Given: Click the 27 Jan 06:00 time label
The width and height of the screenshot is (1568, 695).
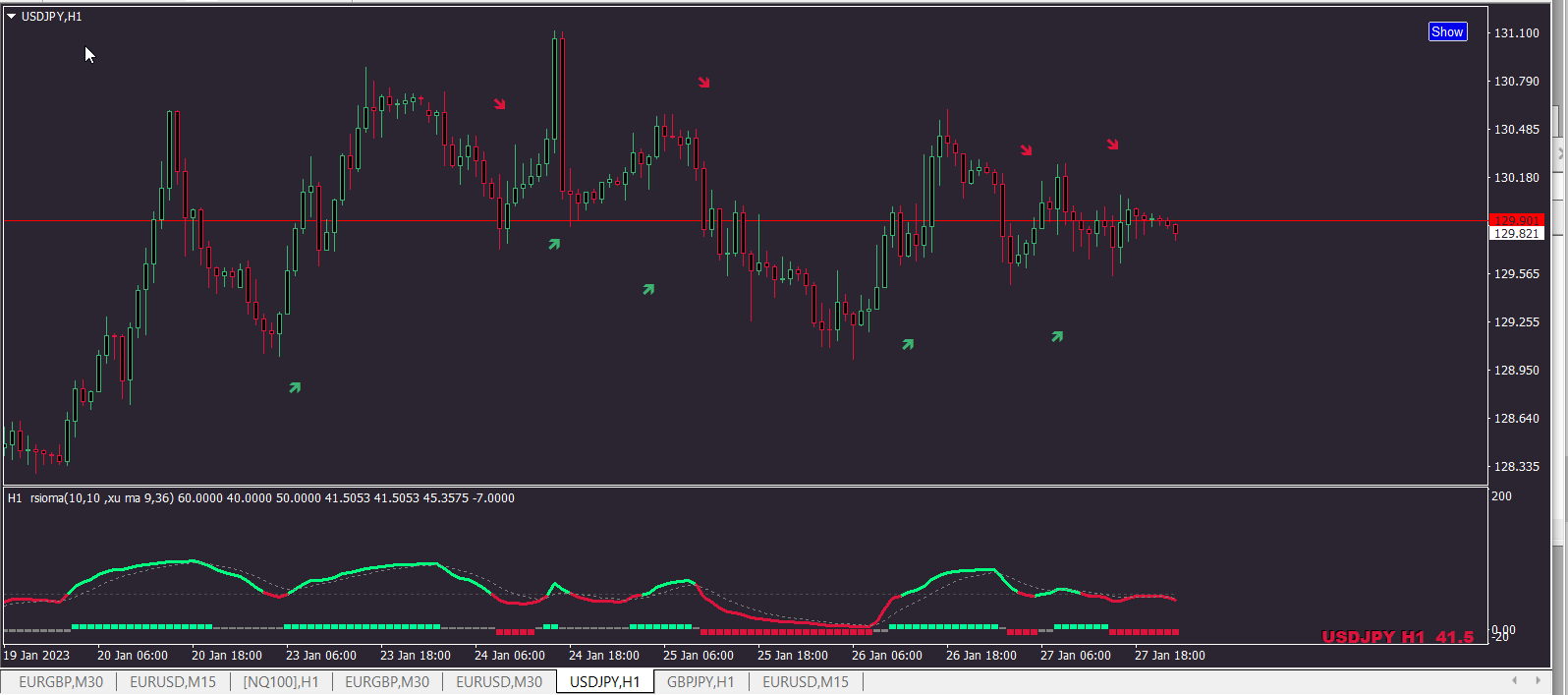Looking at the screenshot, I should [1076, 655].
